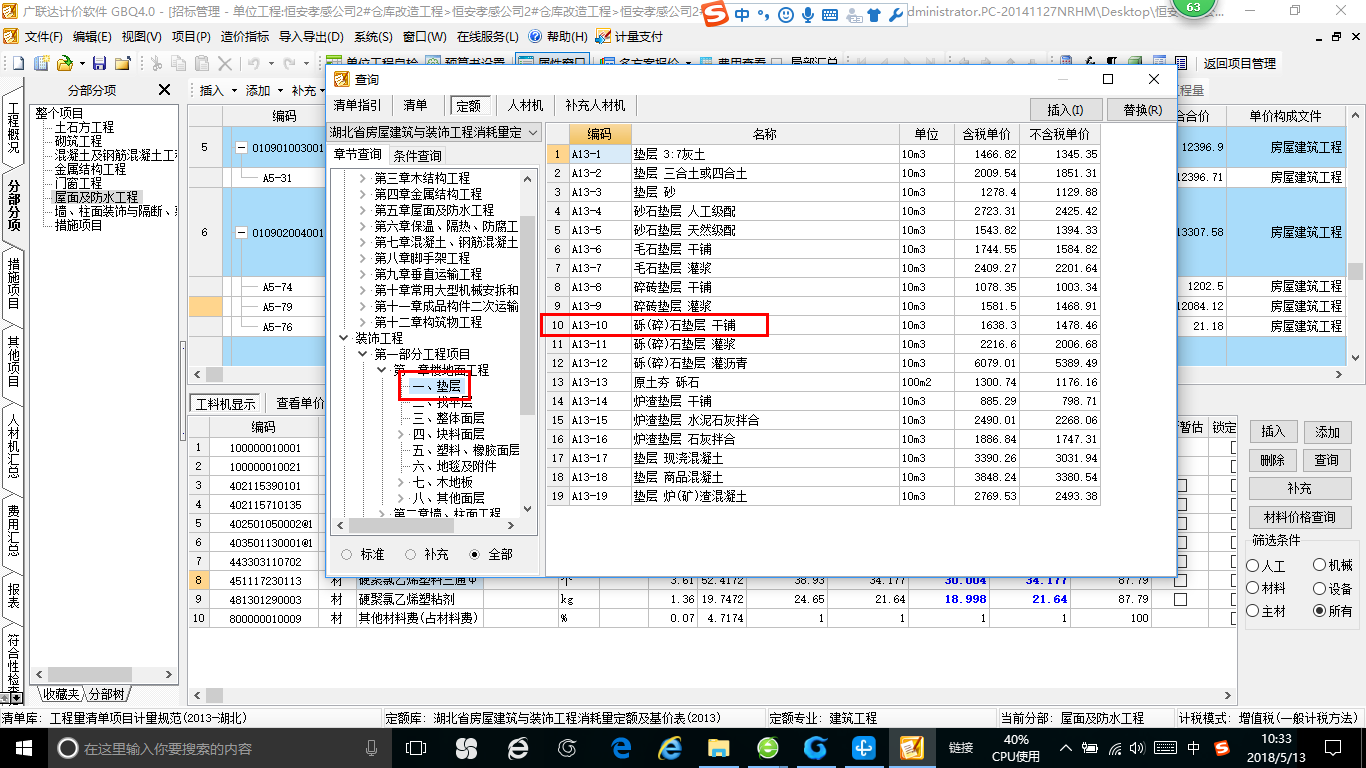Switch to the 人材机 tab in dialog

tap(525, 105)
